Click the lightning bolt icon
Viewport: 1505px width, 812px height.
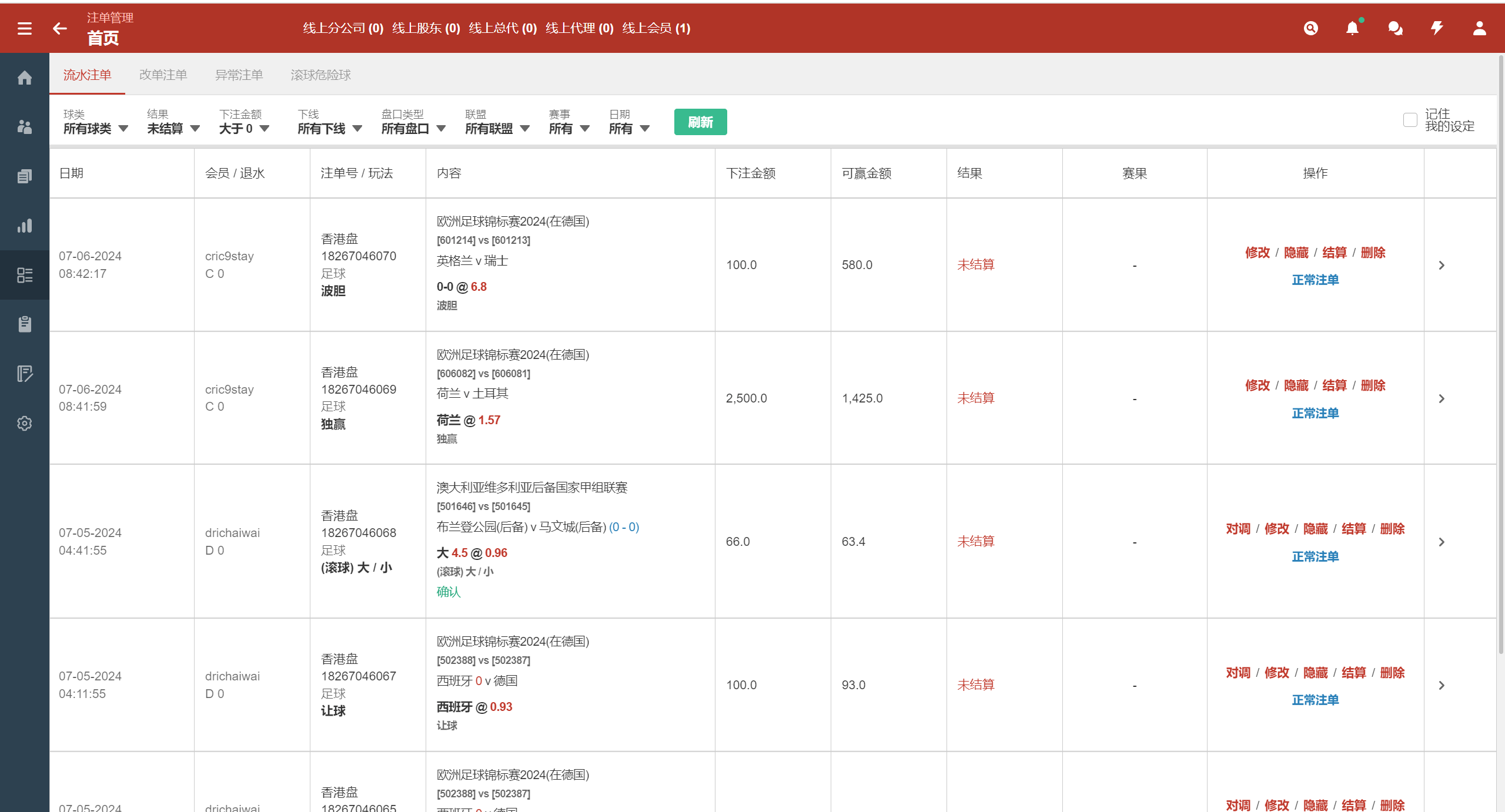tap(1437, 28)
